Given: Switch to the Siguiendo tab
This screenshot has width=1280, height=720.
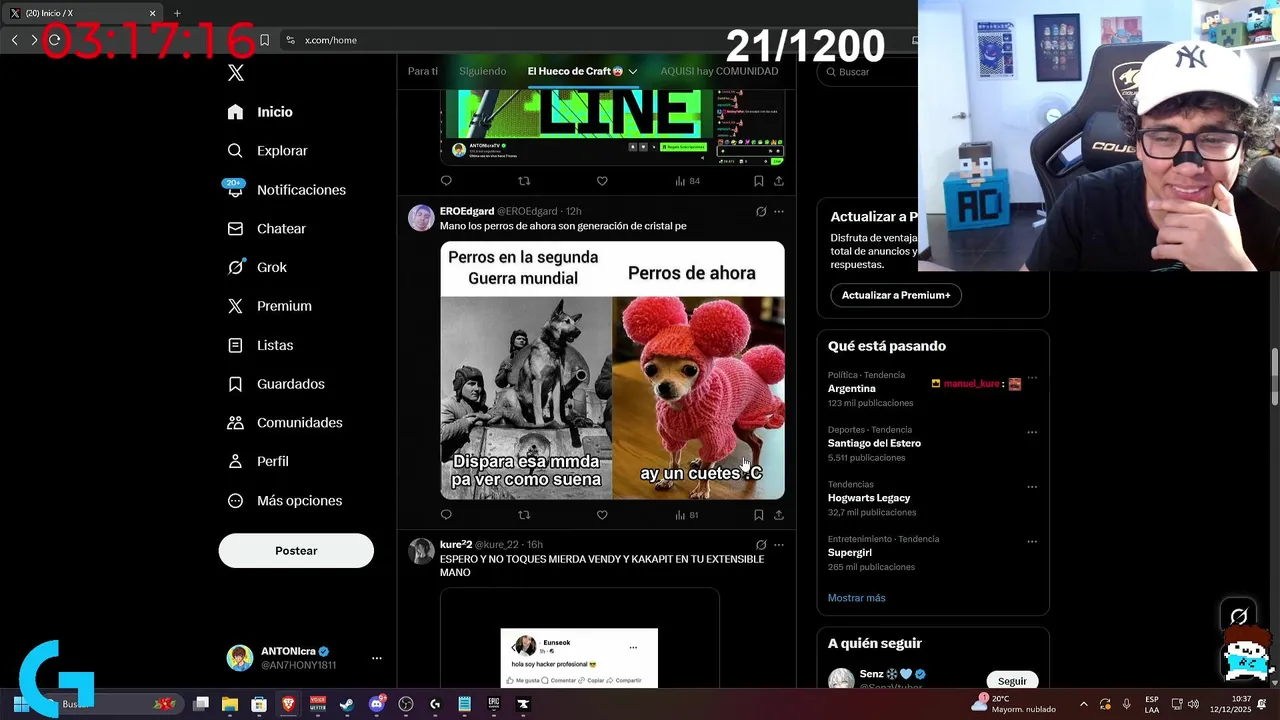Looking at the screenshot, I should click(482, 72).
